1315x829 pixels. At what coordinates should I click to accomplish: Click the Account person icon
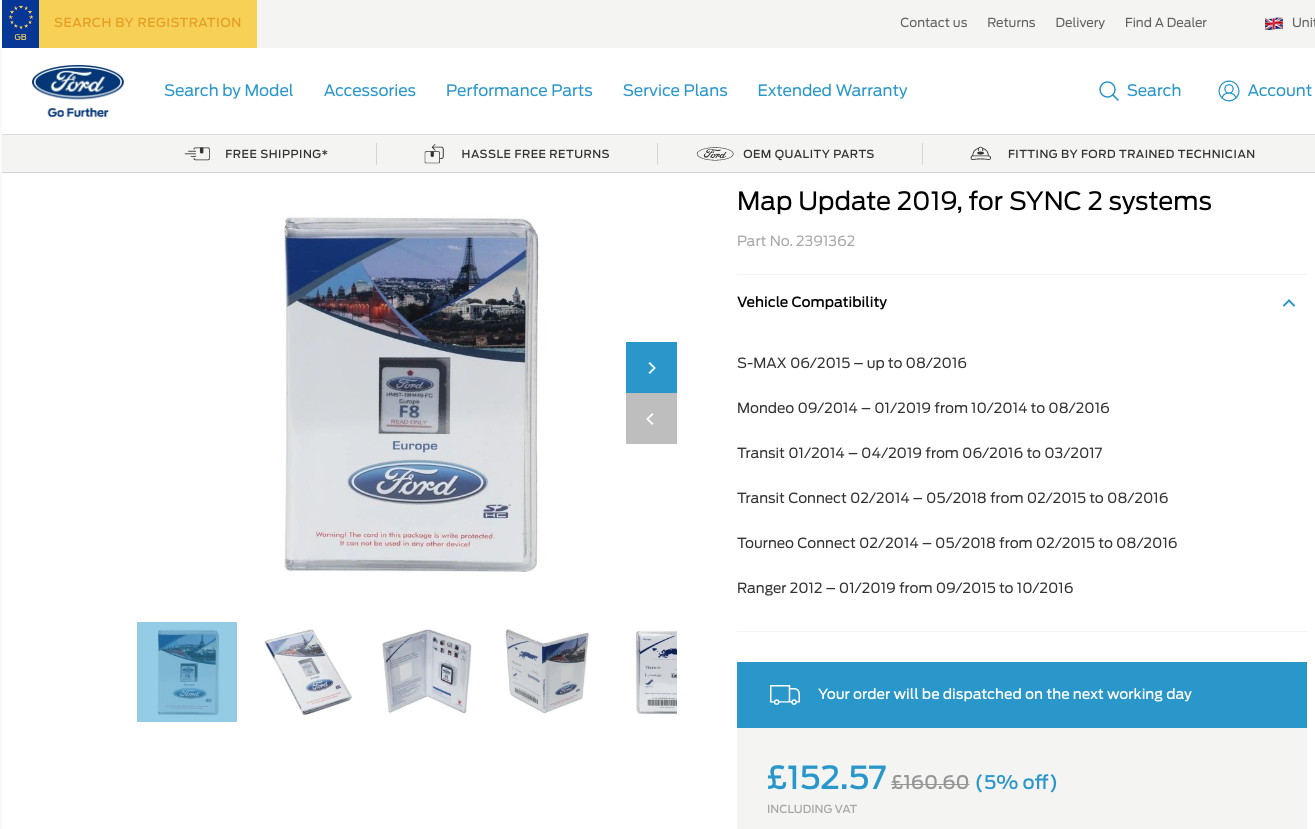point(1229,91)
